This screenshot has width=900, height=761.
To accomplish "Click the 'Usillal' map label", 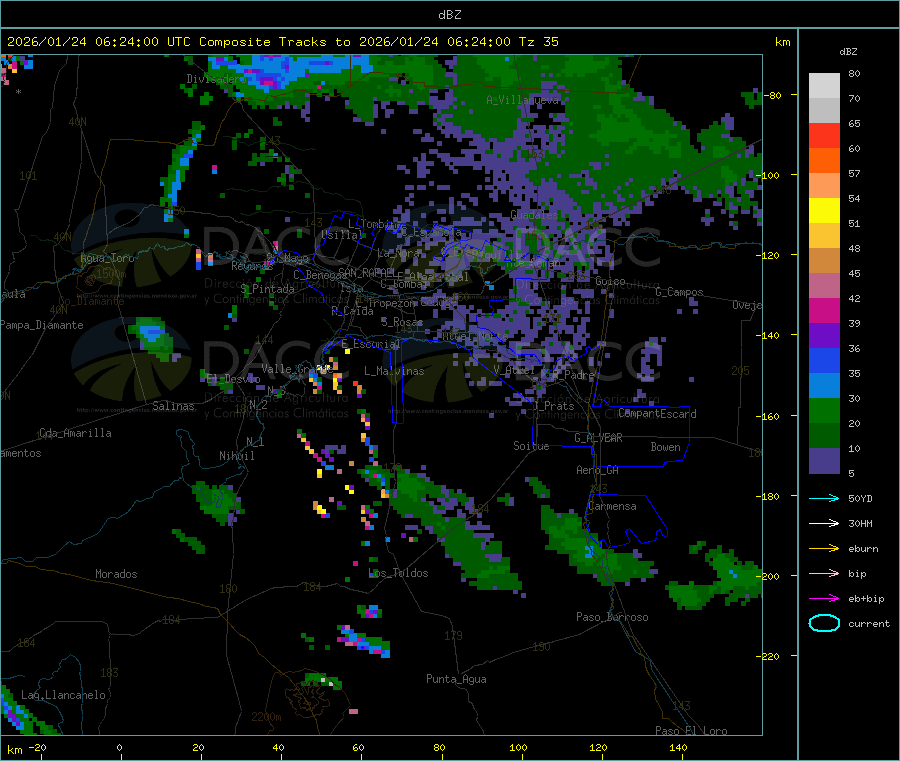I will tap(343, 235).
